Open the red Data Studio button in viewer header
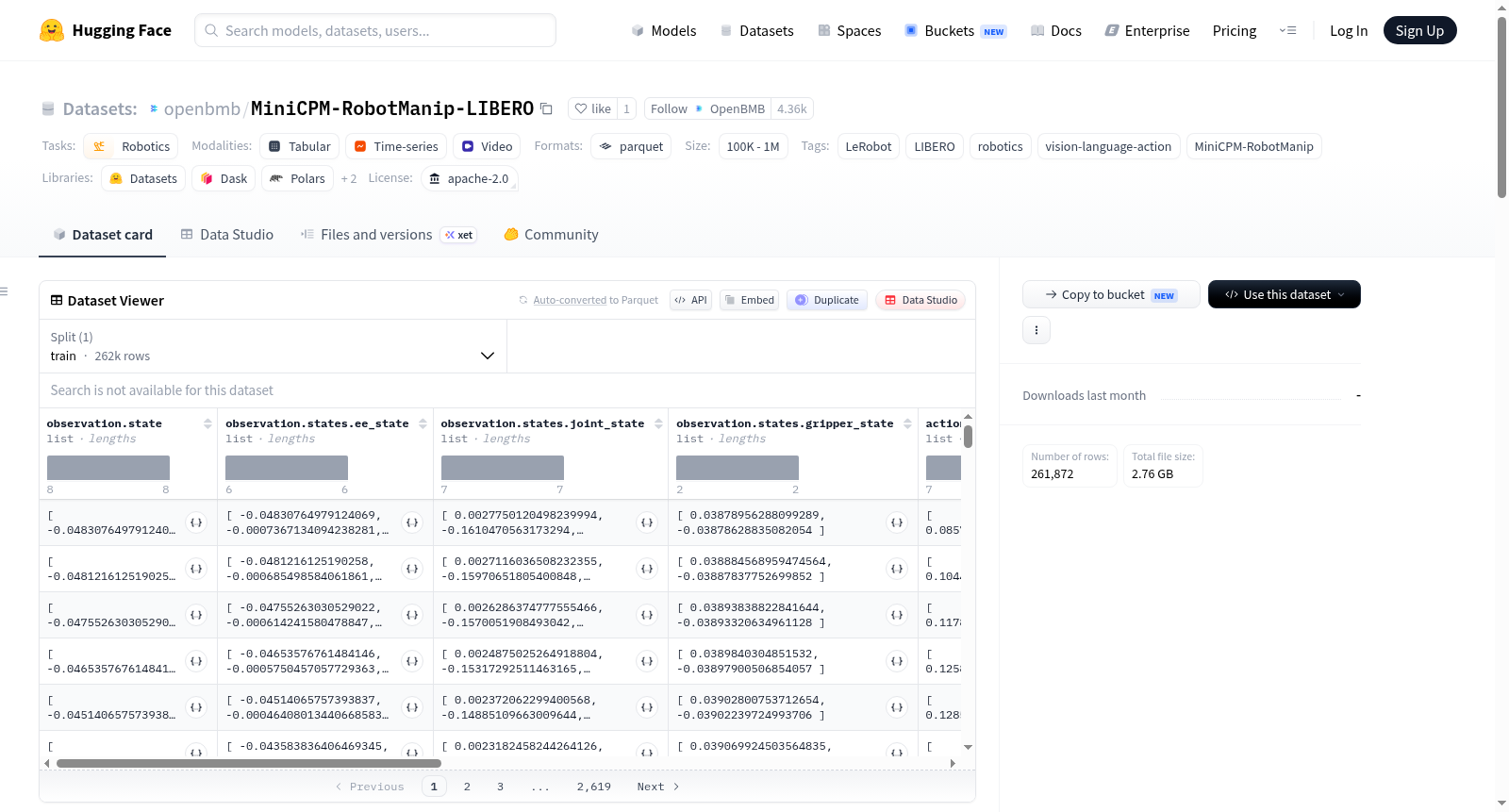Screen dimensions: 1509x812 pos(920,300)
